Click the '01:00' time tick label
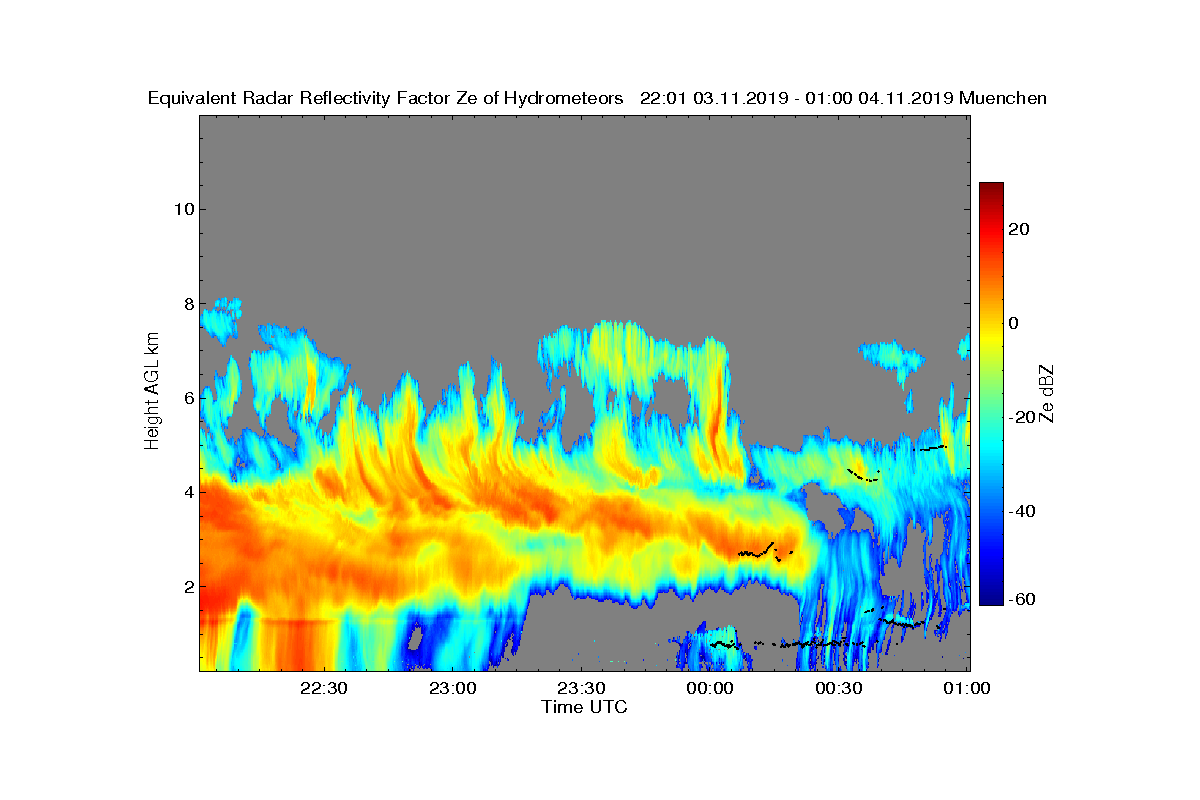Image resolution: width=1200 pixels, height=800 pixels. point(967,689)
